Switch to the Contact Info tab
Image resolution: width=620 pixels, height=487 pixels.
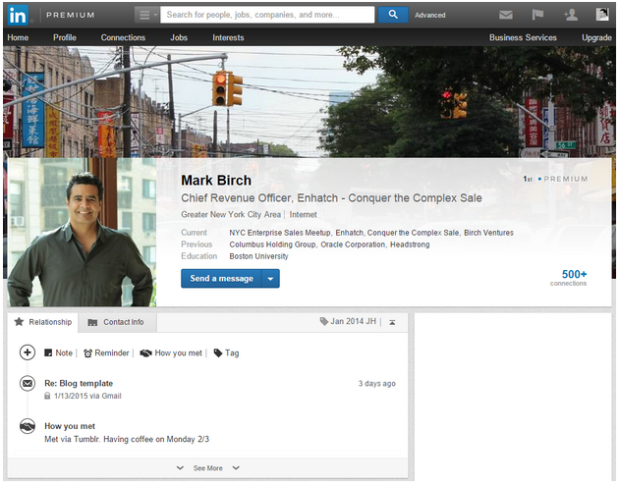point(116,322)
